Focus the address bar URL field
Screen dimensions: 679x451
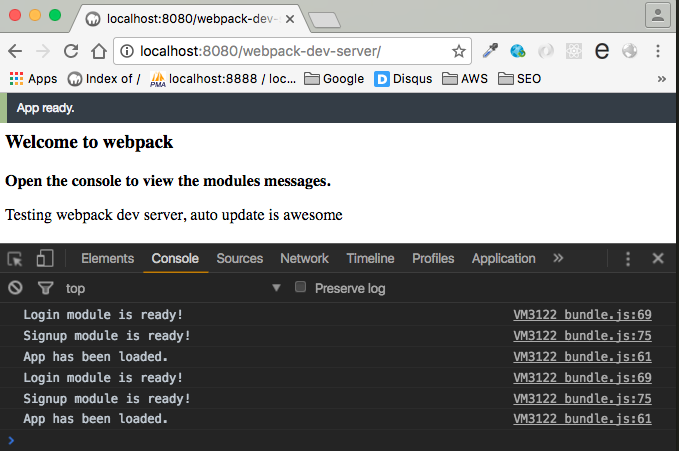click(x=290, y=51)
